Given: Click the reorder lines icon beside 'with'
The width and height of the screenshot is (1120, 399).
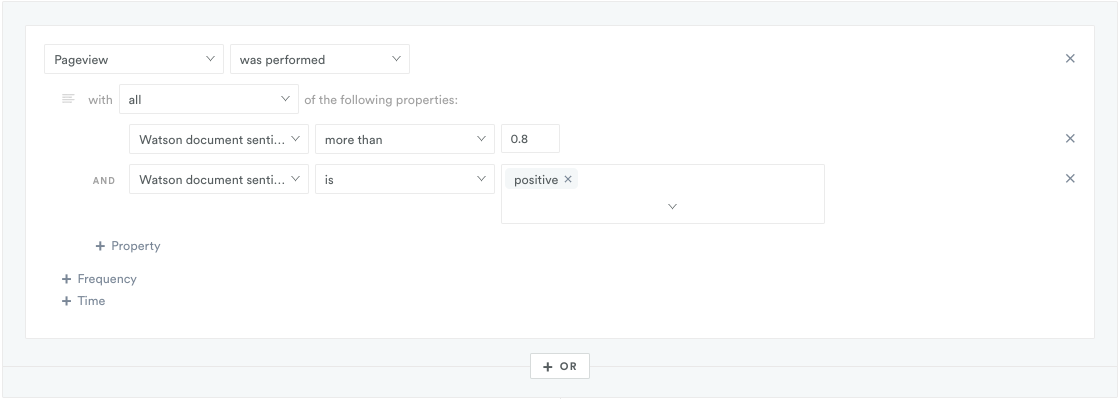Looking at the screenshot, I should pos(69,99).
